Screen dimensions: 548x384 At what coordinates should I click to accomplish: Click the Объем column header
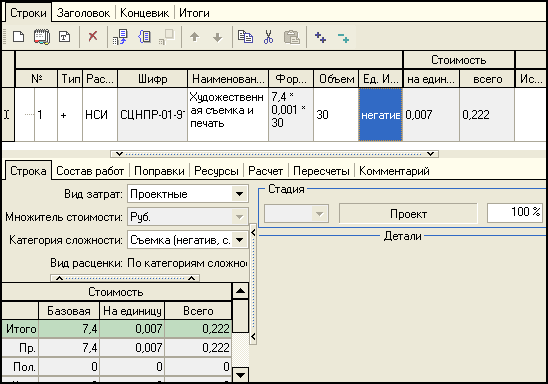(x=336, y=79)
